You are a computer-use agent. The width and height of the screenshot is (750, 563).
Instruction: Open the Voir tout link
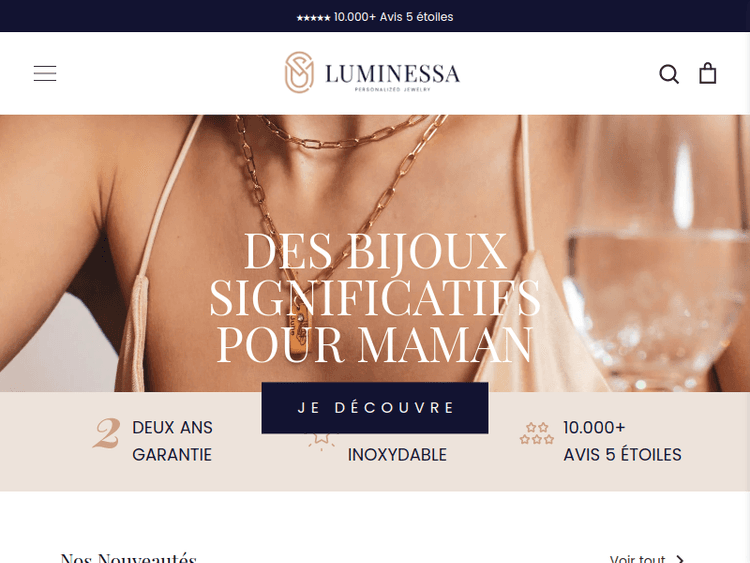[638, 558]
